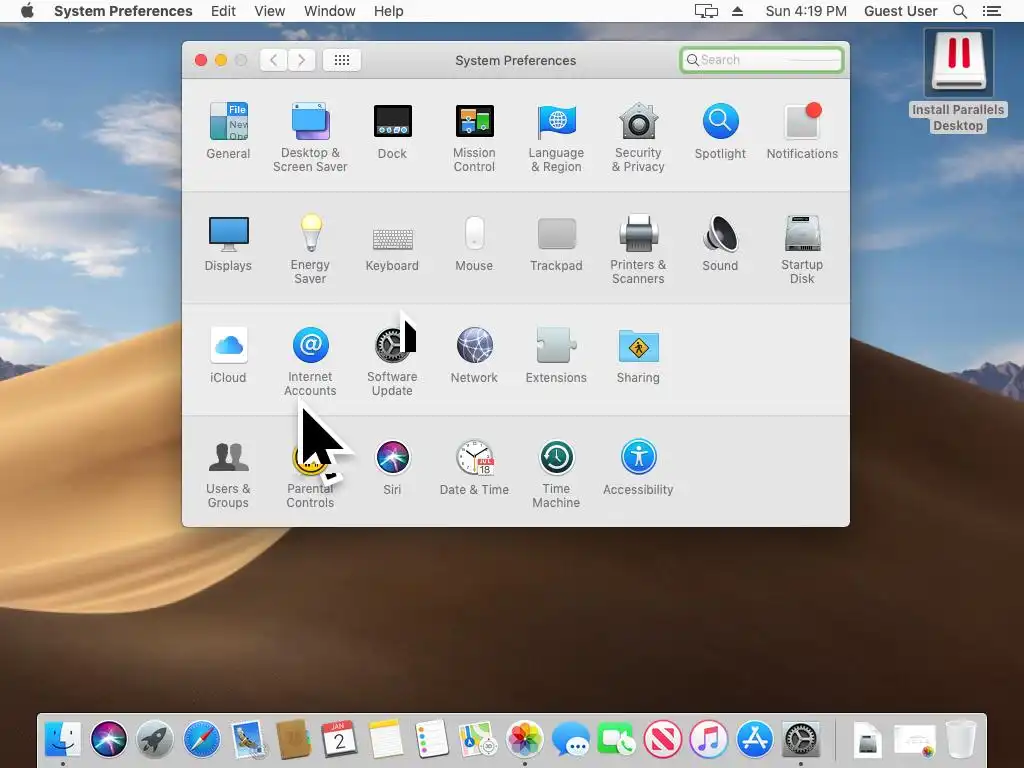Open the Siri preferences pane
This screenshot has width=1024, height=768.
[392, 467]
